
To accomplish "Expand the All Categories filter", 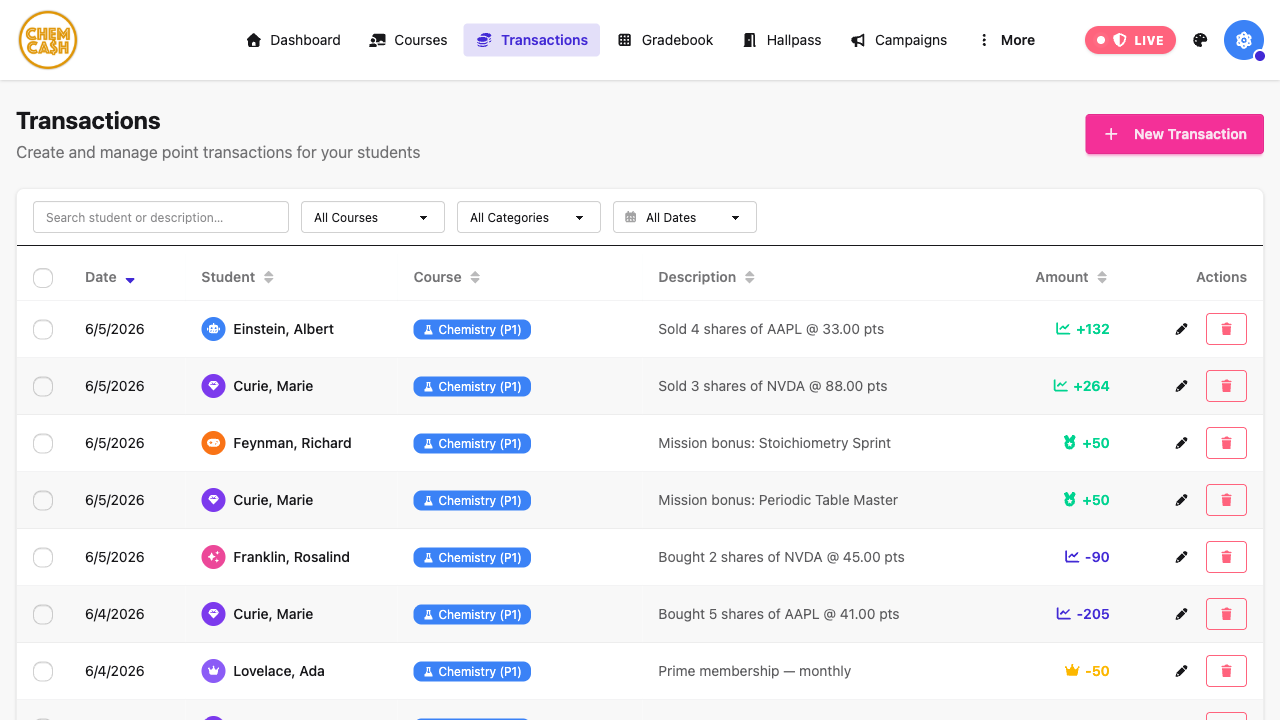I will pos(529,217).
